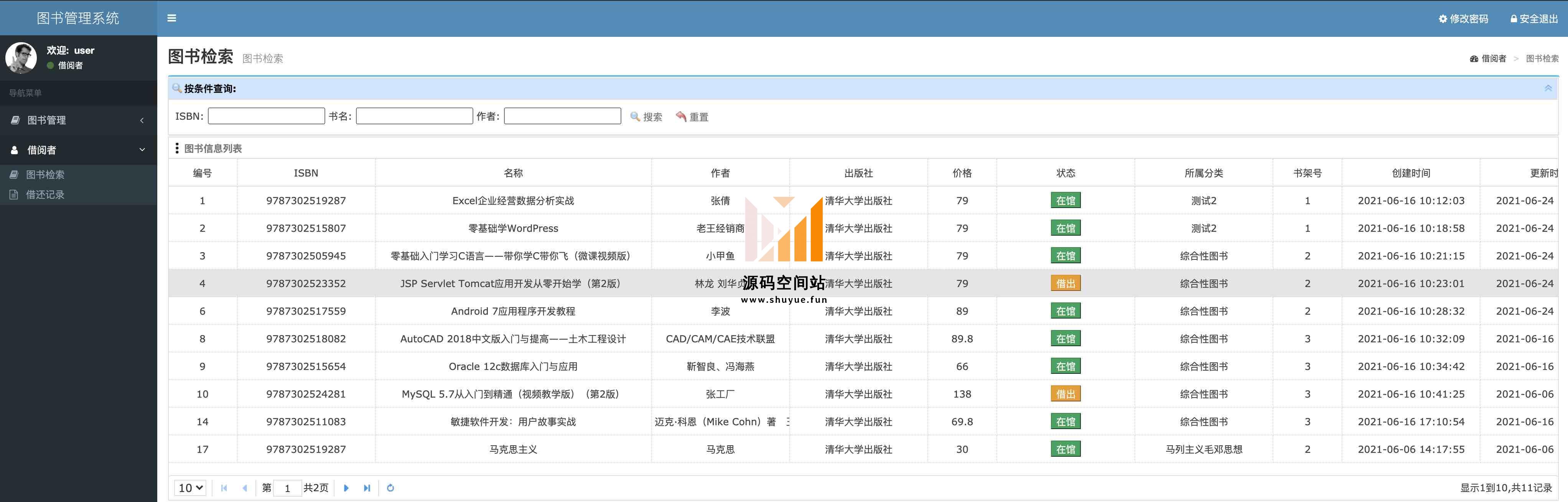Click the 借阅者 person icon in sidebar
Viewport: 1568px width, 502px height.
pyautogui.click(x=15, y=150)
